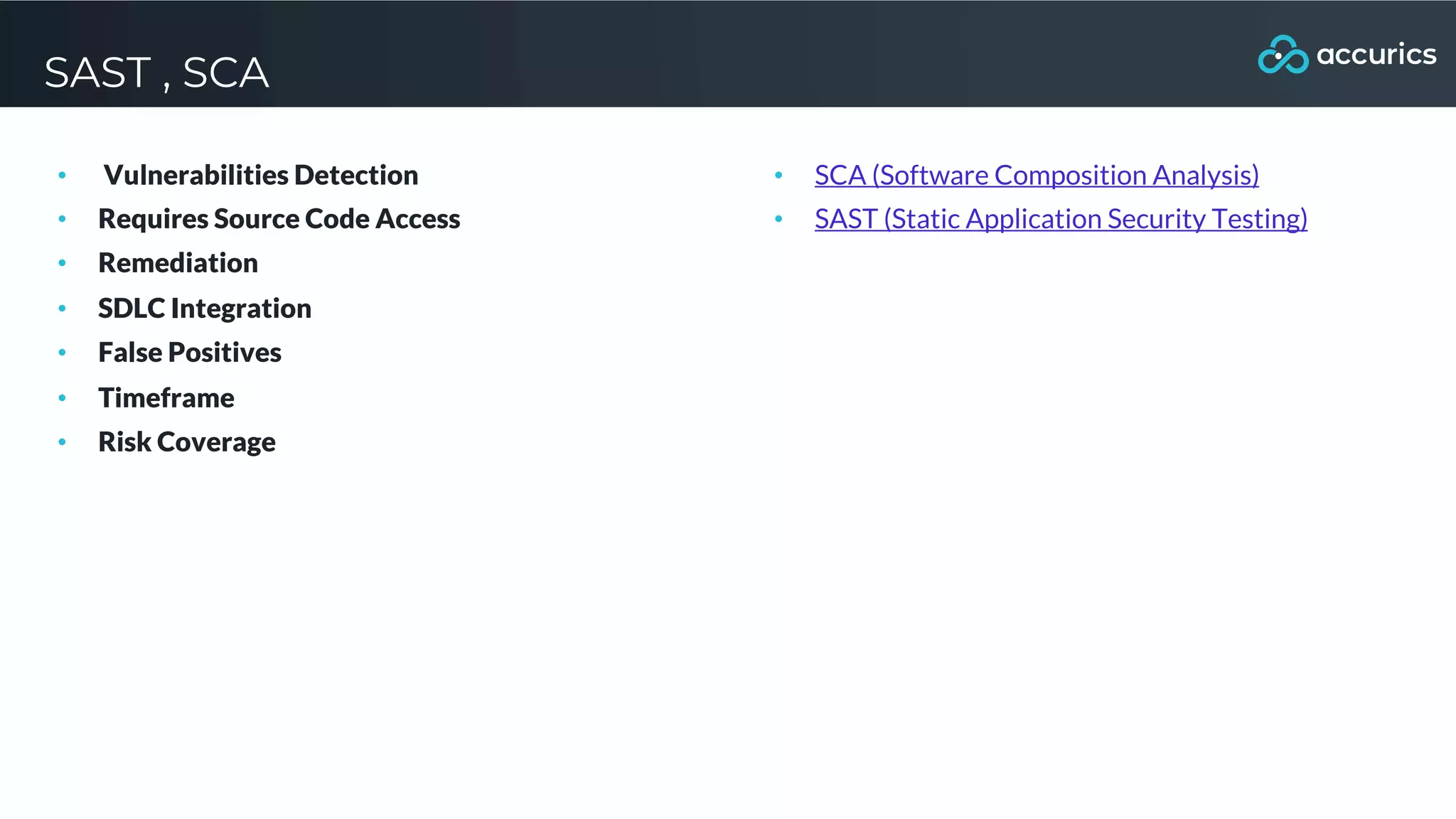Viewport: 1456px width, 819px height.
Task: Click the False Positives bullet text
Action: pos(190,353)
